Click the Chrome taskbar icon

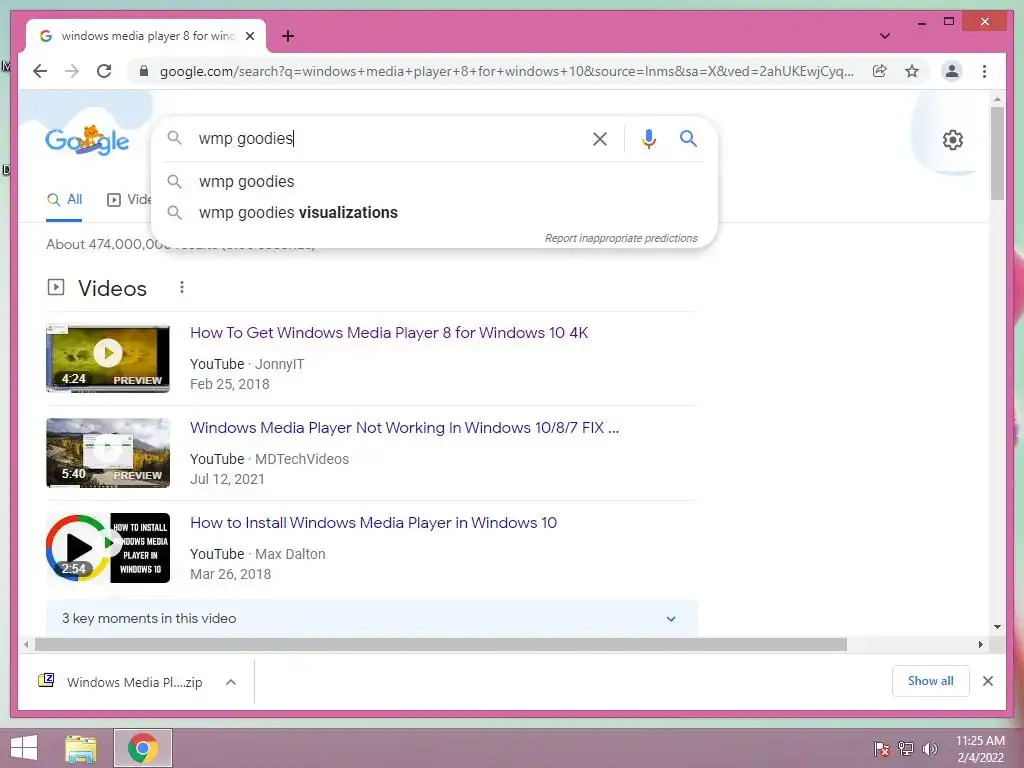[x=143, y=748]
